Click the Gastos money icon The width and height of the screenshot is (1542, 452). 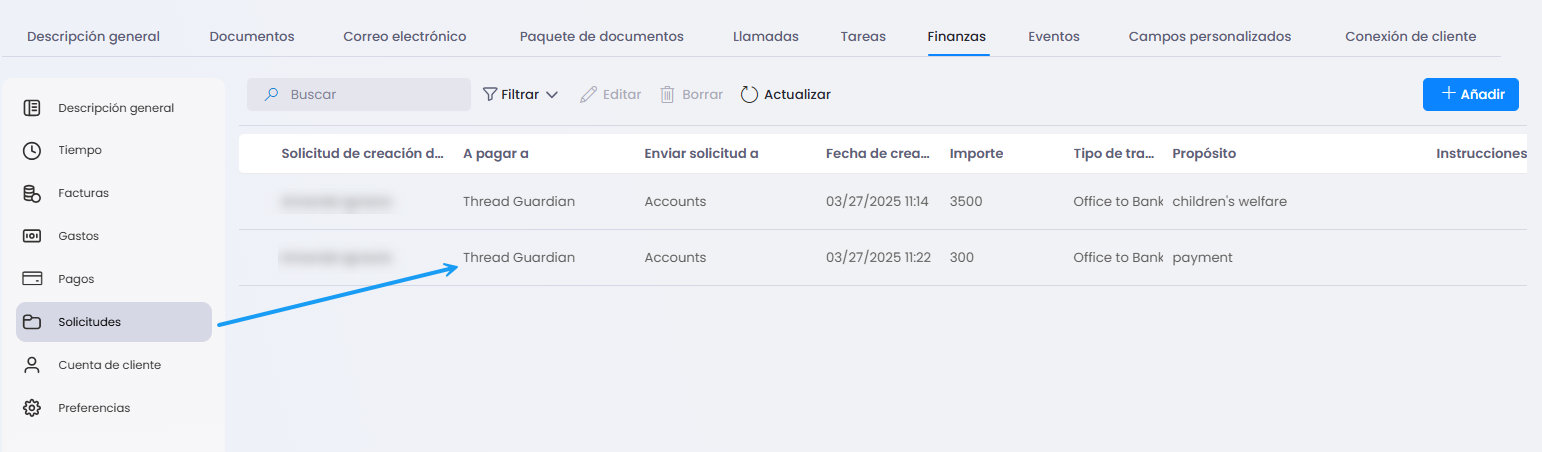tap(32, 236)
